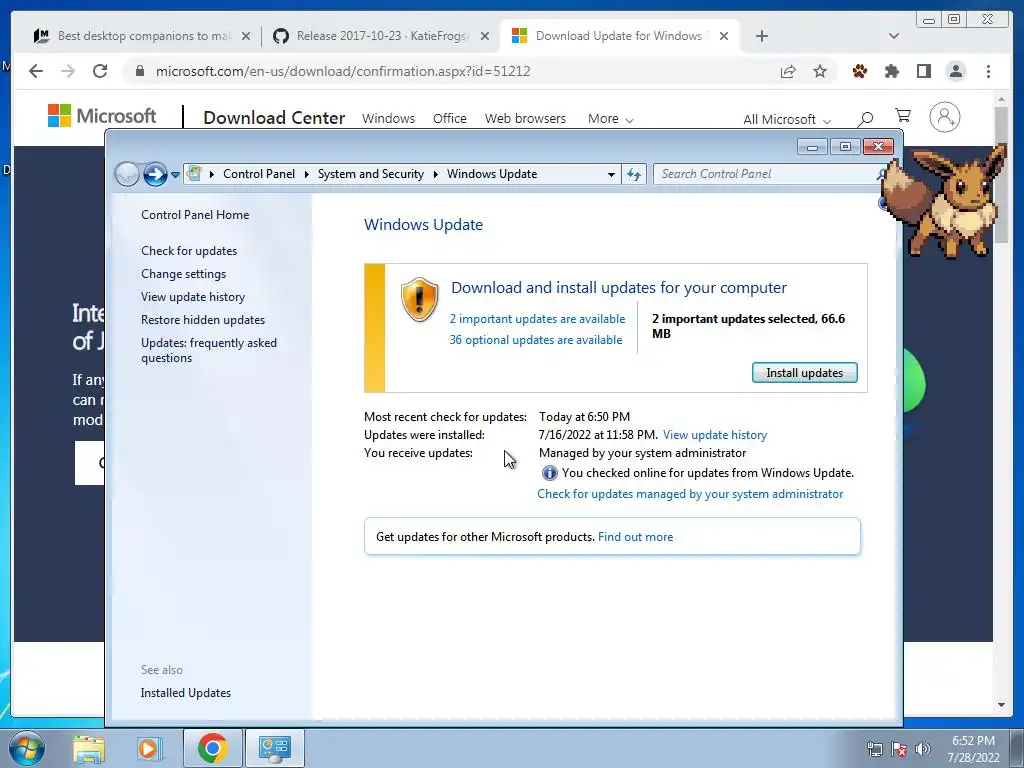Click the Chrome address bar URL
The image size is (1024, 768).
343,71
